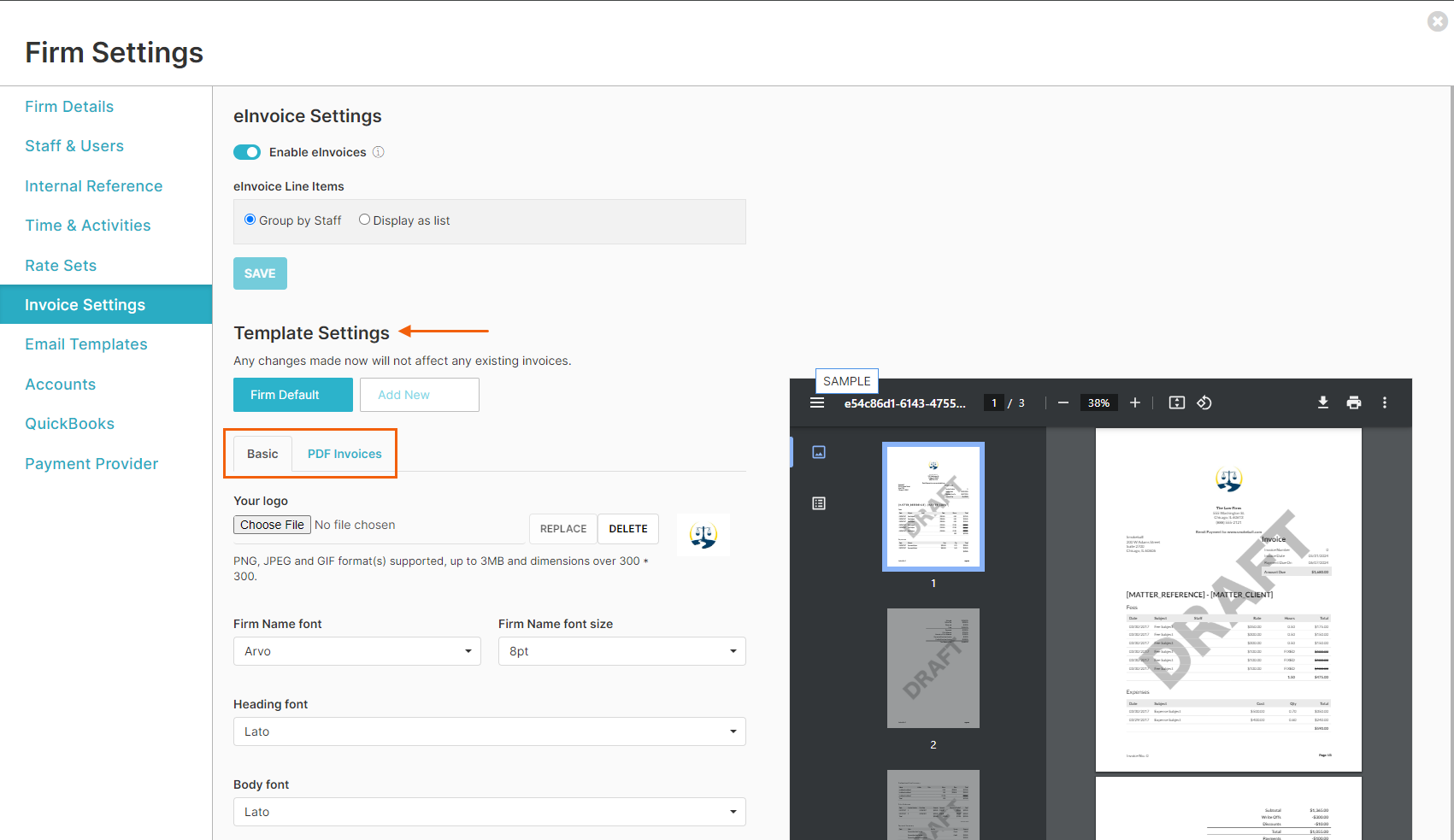Go to Staff & Users settings
Screen dimensions: 1454x840
coord(74,146)
